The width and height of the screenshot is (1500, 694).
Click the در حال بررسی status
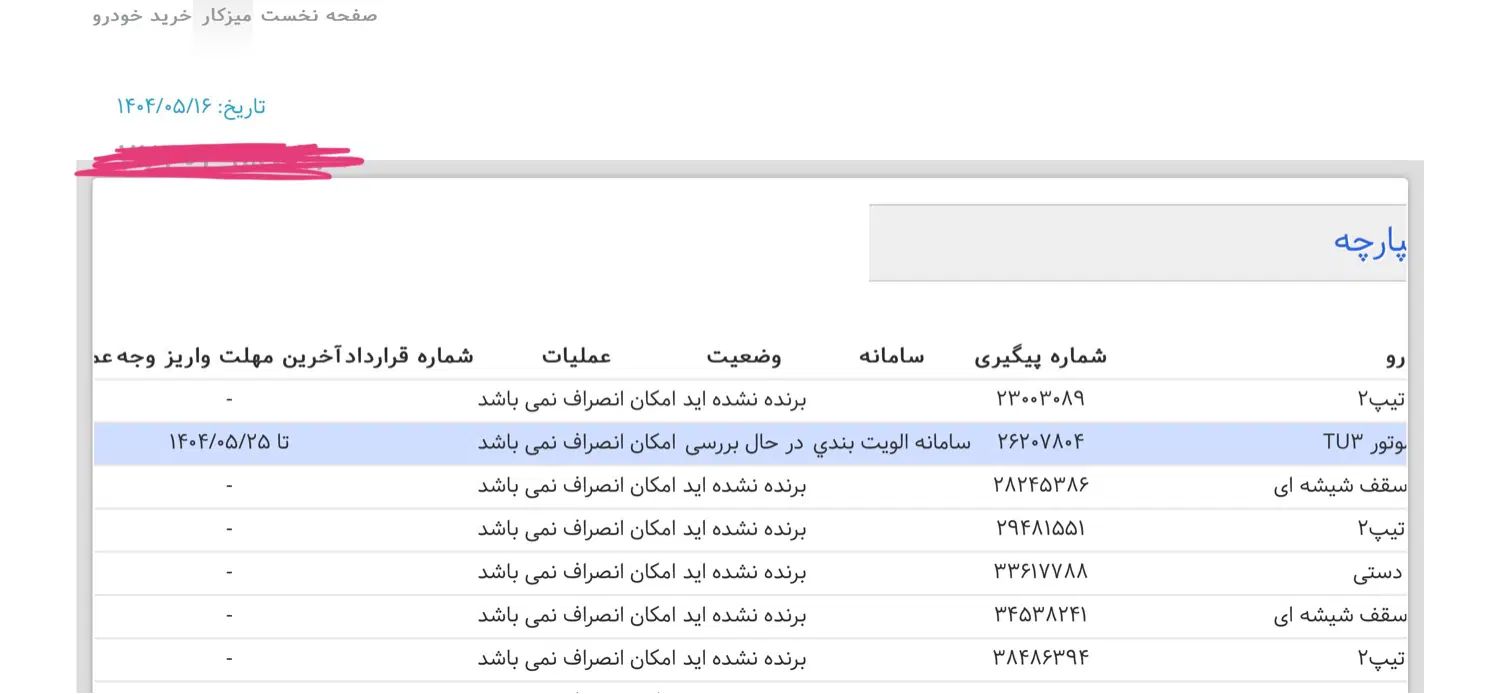pyautogui.click(x=744, y=442)
